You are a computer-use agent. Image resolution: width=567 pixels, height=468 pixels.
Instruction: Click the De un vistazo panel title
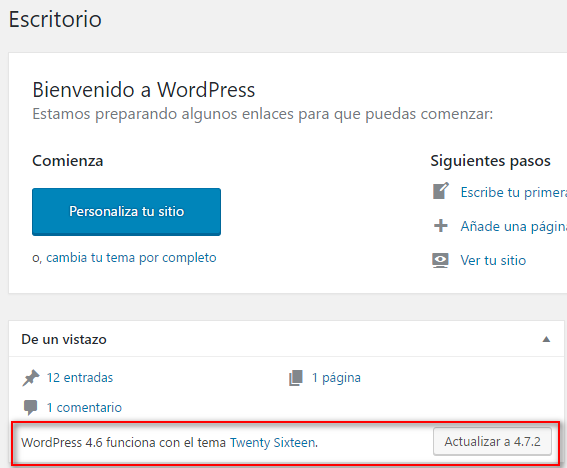tap(64, 339)
